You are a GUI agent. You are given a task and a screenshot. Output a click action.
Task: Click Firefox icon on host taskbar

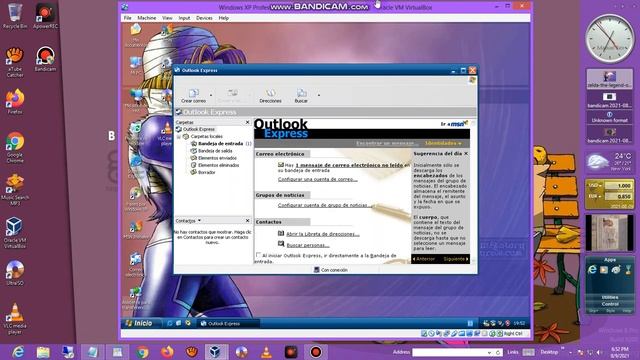point(167,352)
